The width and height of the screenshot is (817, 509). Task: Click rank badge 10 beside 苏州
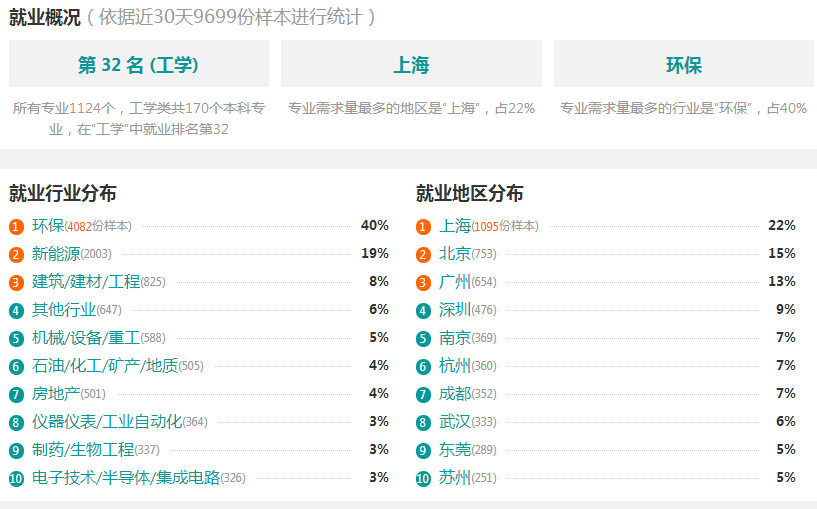tap(423, 479)
